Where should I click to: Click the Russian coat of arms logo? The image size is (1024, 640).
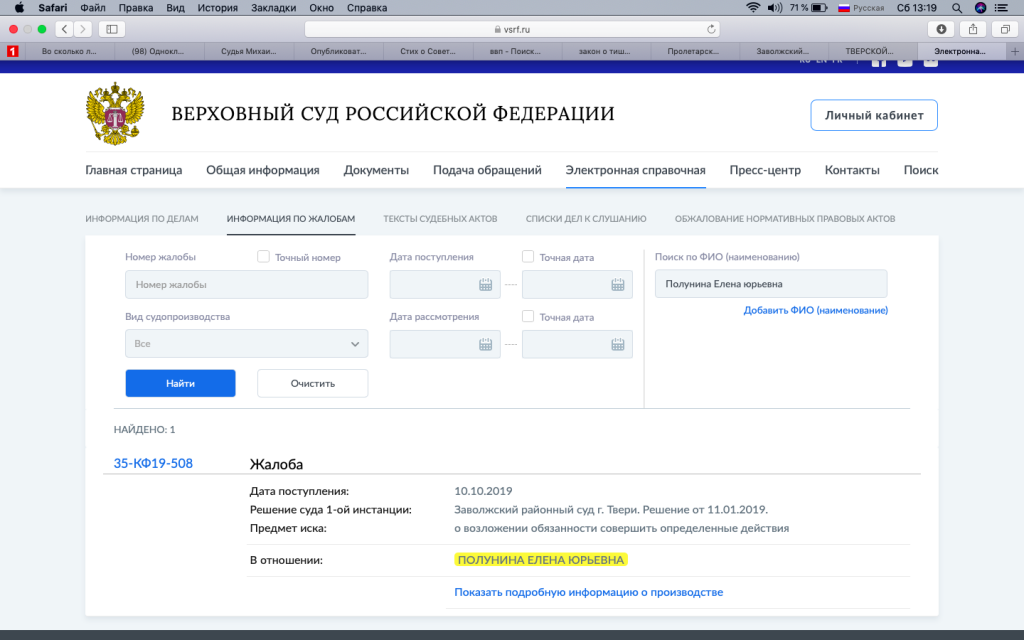pos(116,114)
